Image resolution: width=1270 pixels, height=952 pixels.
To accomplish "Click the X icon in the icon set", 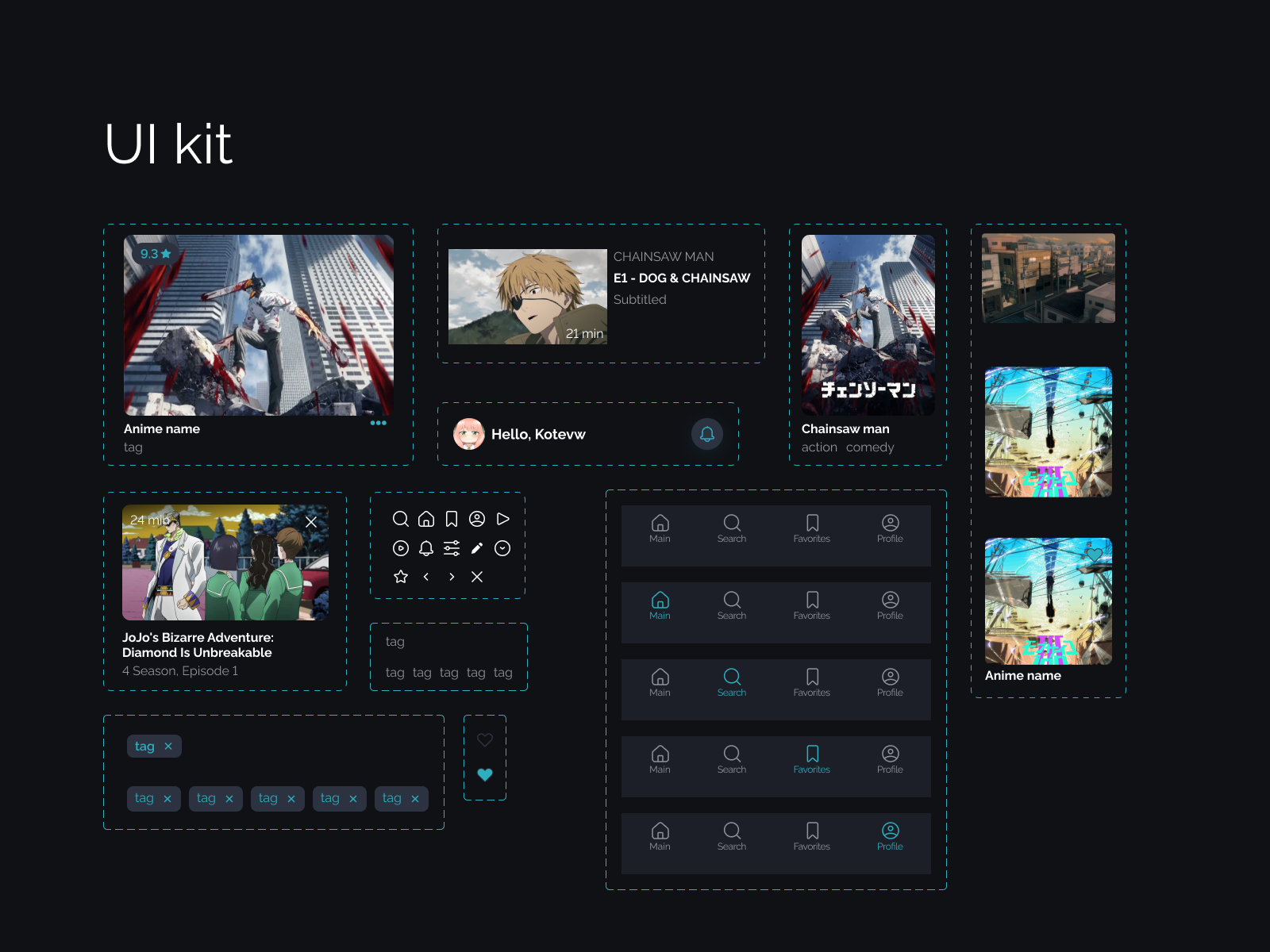I will click(x=477, y=577).
